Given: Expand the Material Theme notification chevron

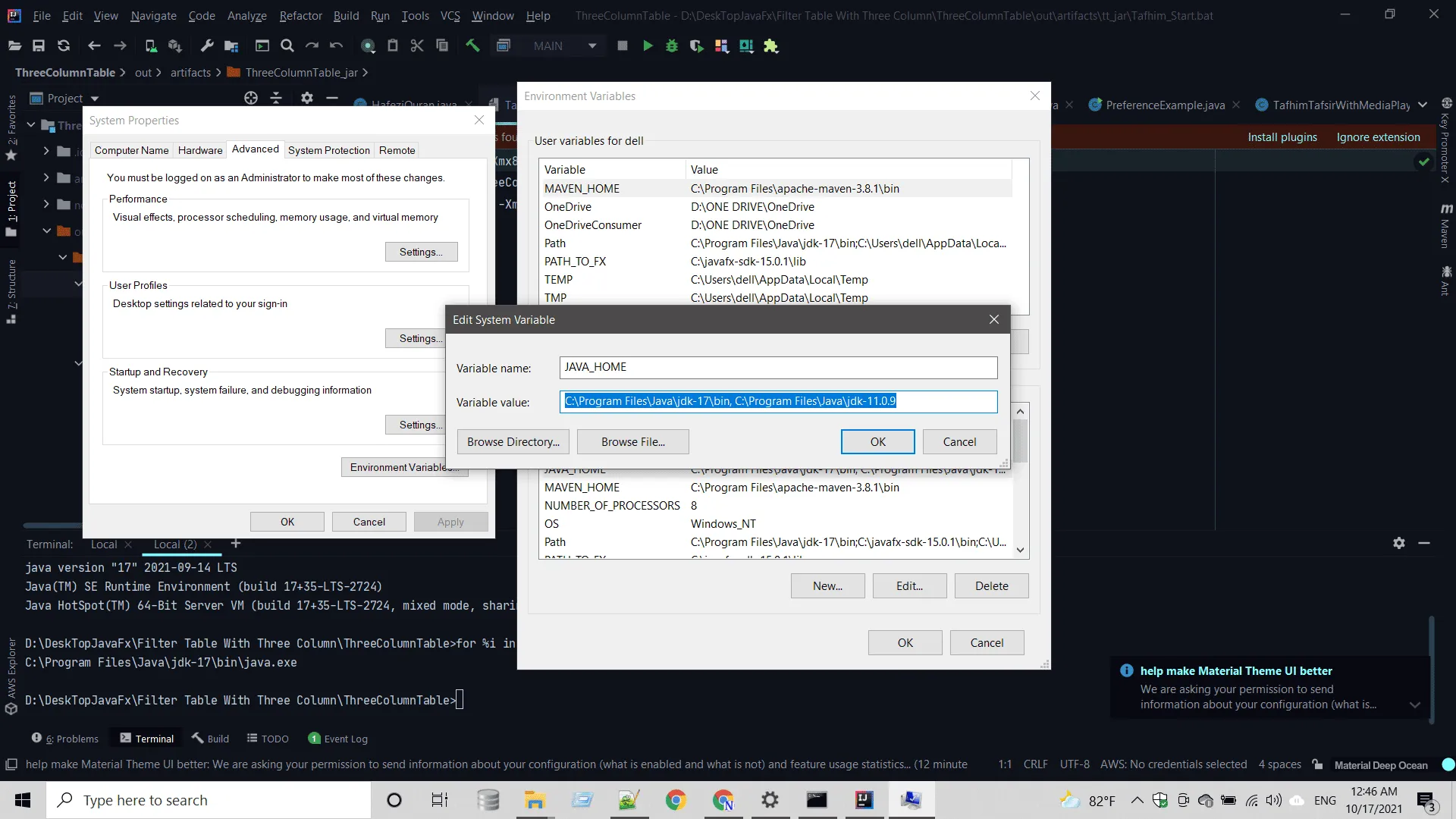Looking at the screenshot, I should pyautogui.click(x=1414, y=704).
